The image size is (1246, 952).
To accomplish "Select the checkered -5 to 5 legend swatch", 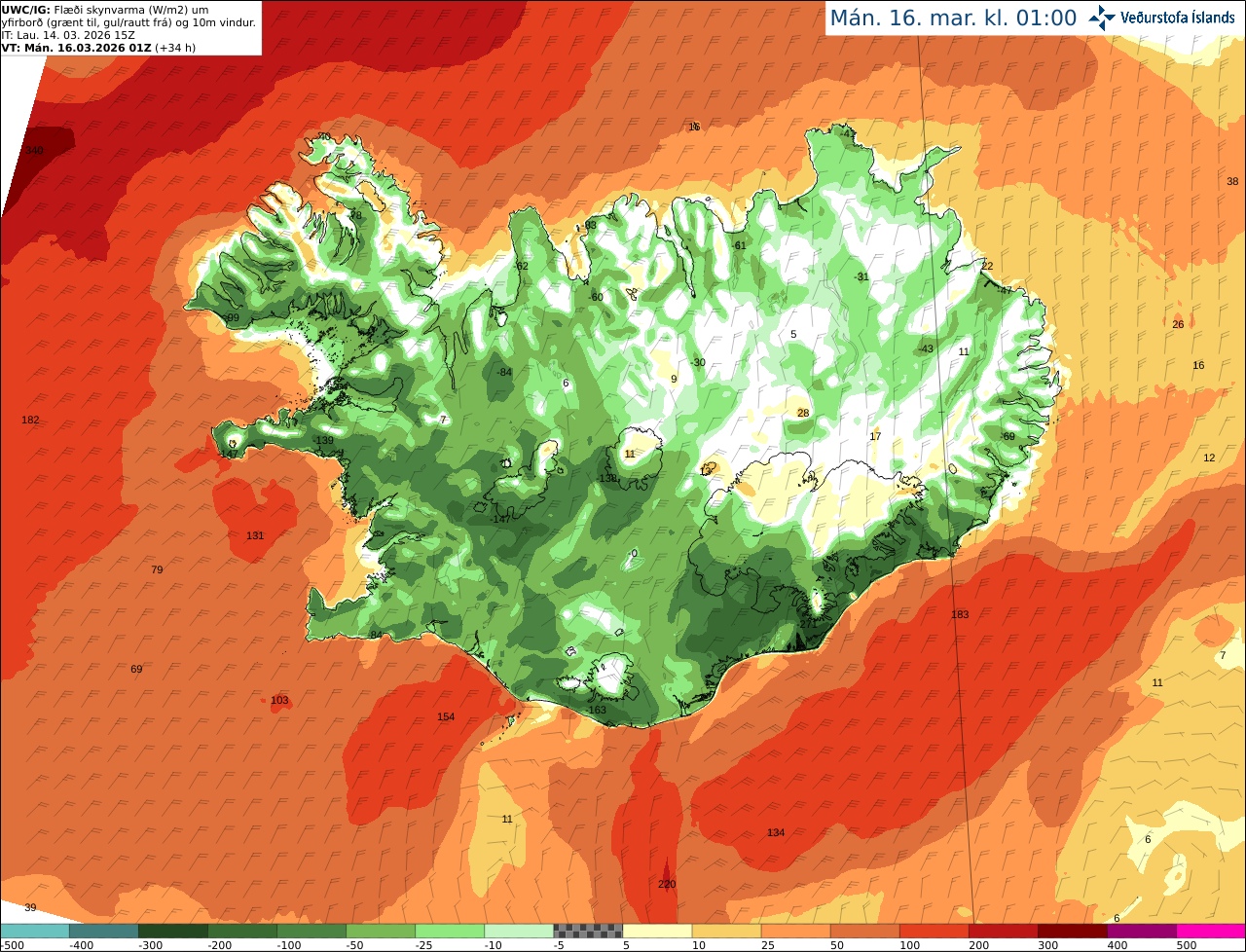I will point(588,931).
